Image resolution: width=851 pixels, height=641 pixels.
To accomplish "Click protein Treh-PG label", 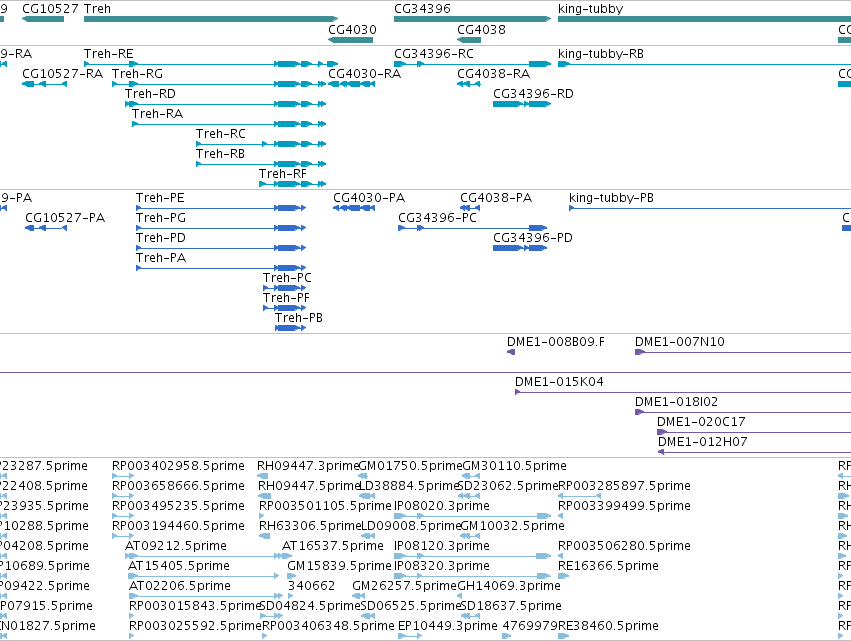I will (x=161, y=218).
